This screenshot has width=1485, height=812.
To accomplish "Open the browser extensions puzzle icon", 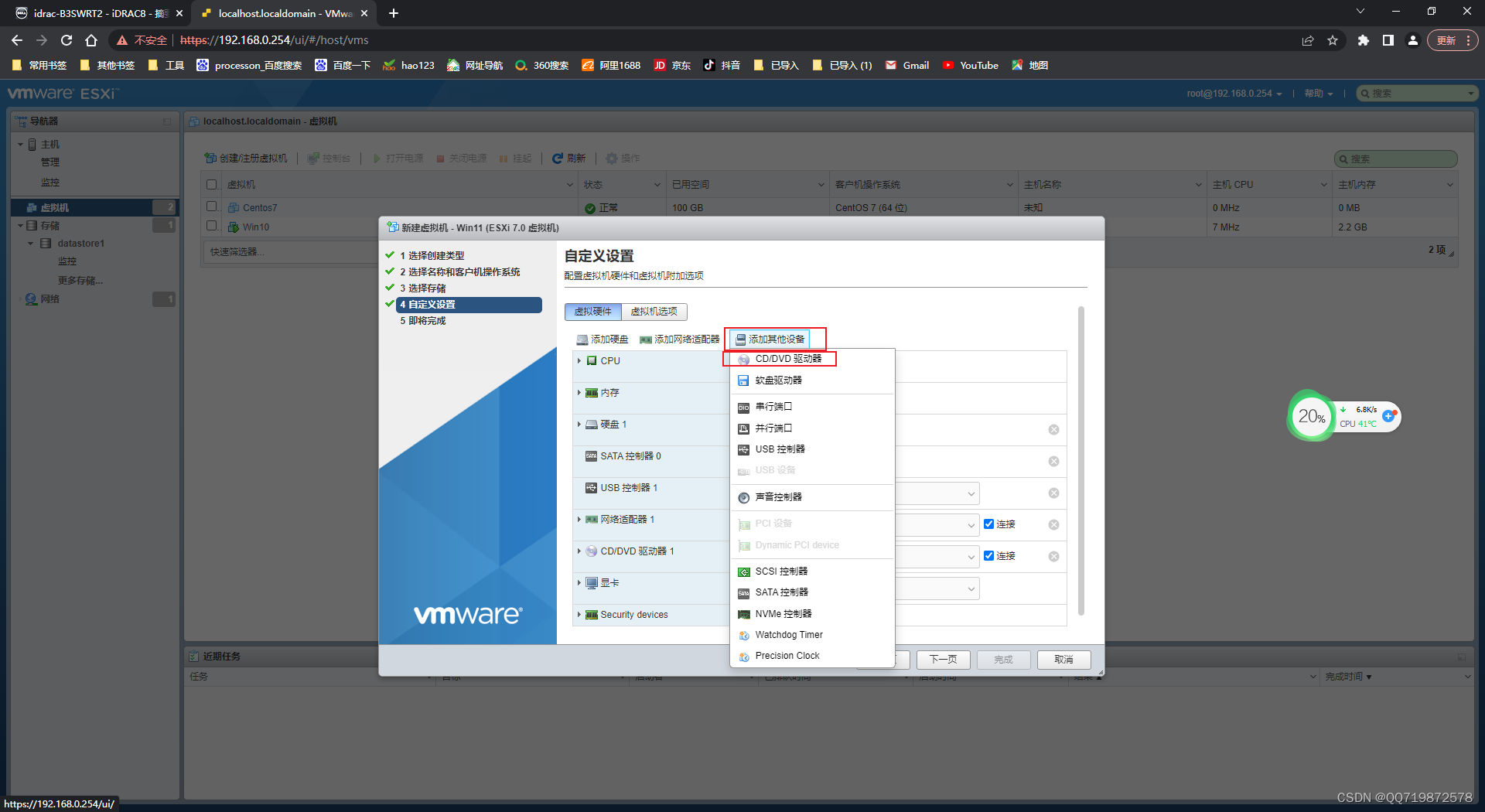I will click(1364, 40).
